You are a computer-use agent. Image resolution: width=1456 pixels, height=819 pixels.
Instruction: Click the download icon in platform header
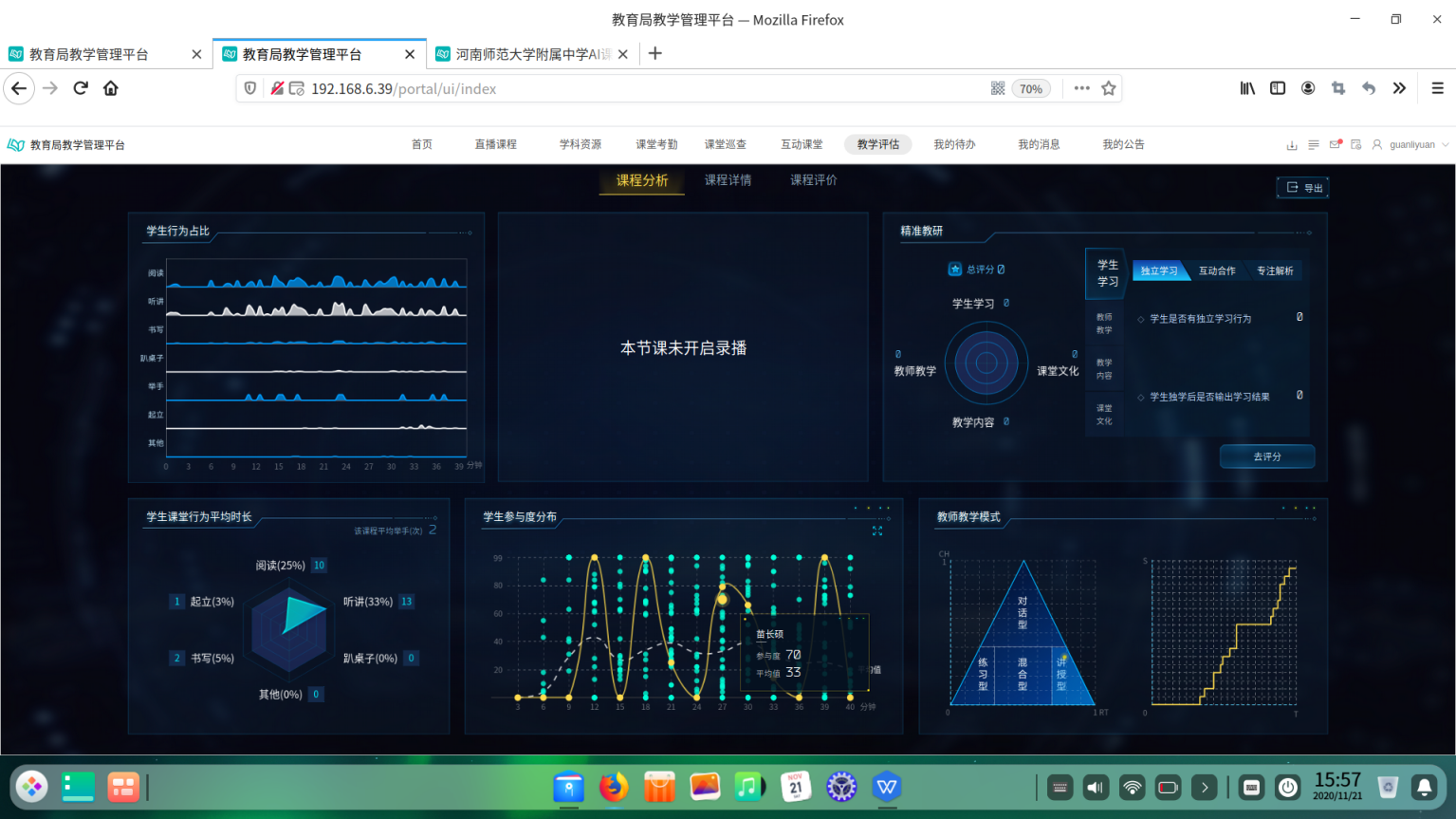(1291, 145)
